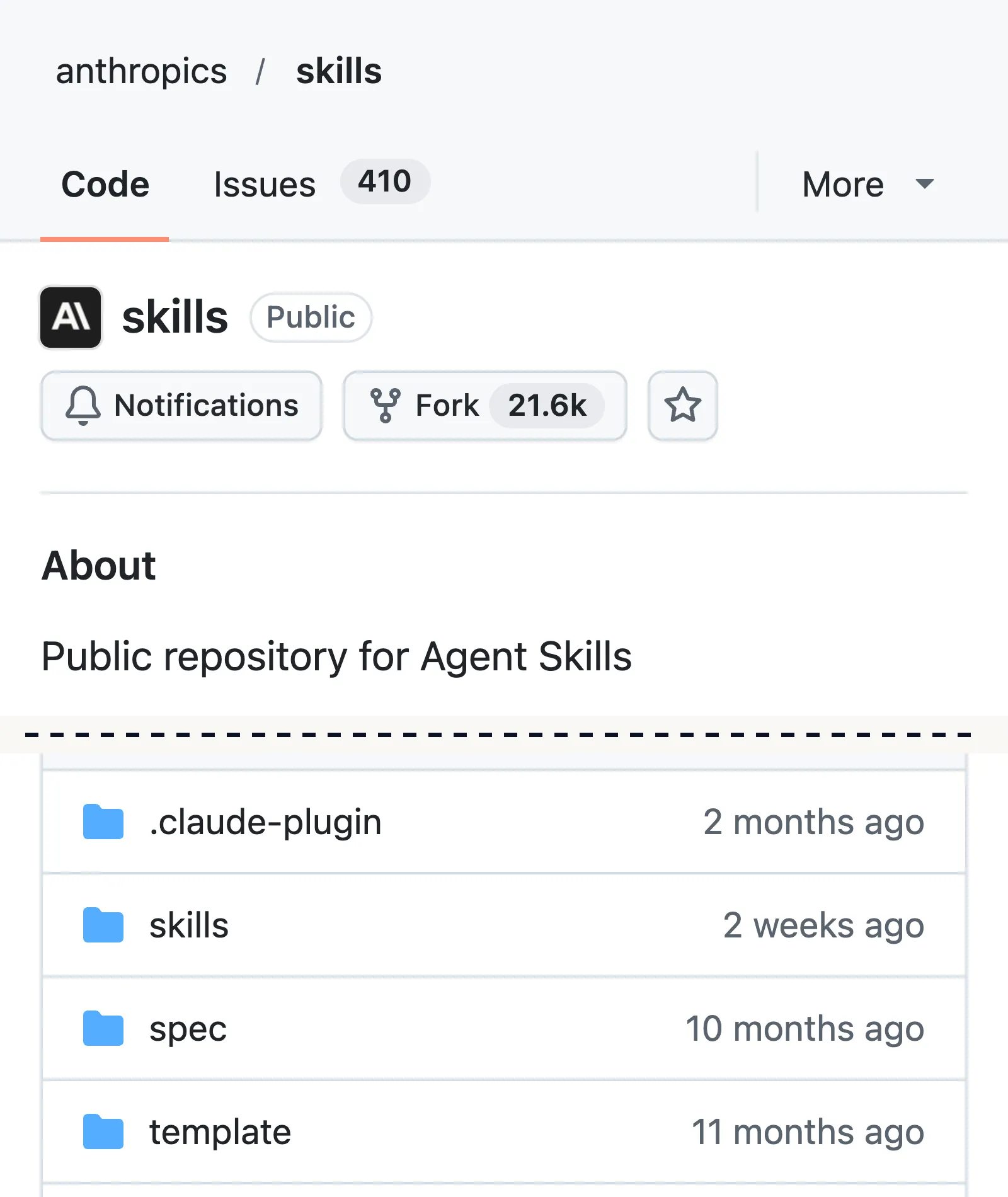Image resolution: width=1008 pixels, height=1197 pixels.
Task: Click the Public visibility label
Action: pyautogui.click(x=311, y=317)
